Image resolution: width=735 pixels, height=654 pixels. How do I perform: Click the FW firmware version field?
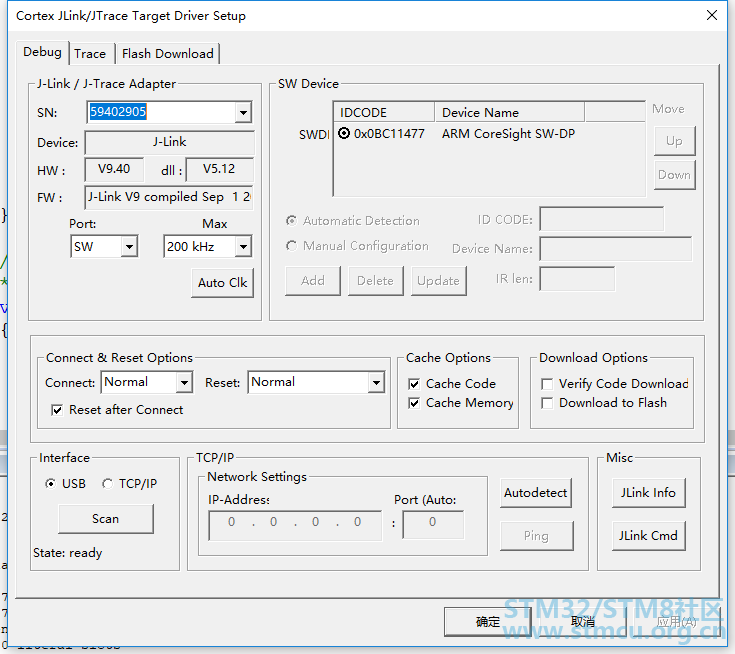coord(169,197)
